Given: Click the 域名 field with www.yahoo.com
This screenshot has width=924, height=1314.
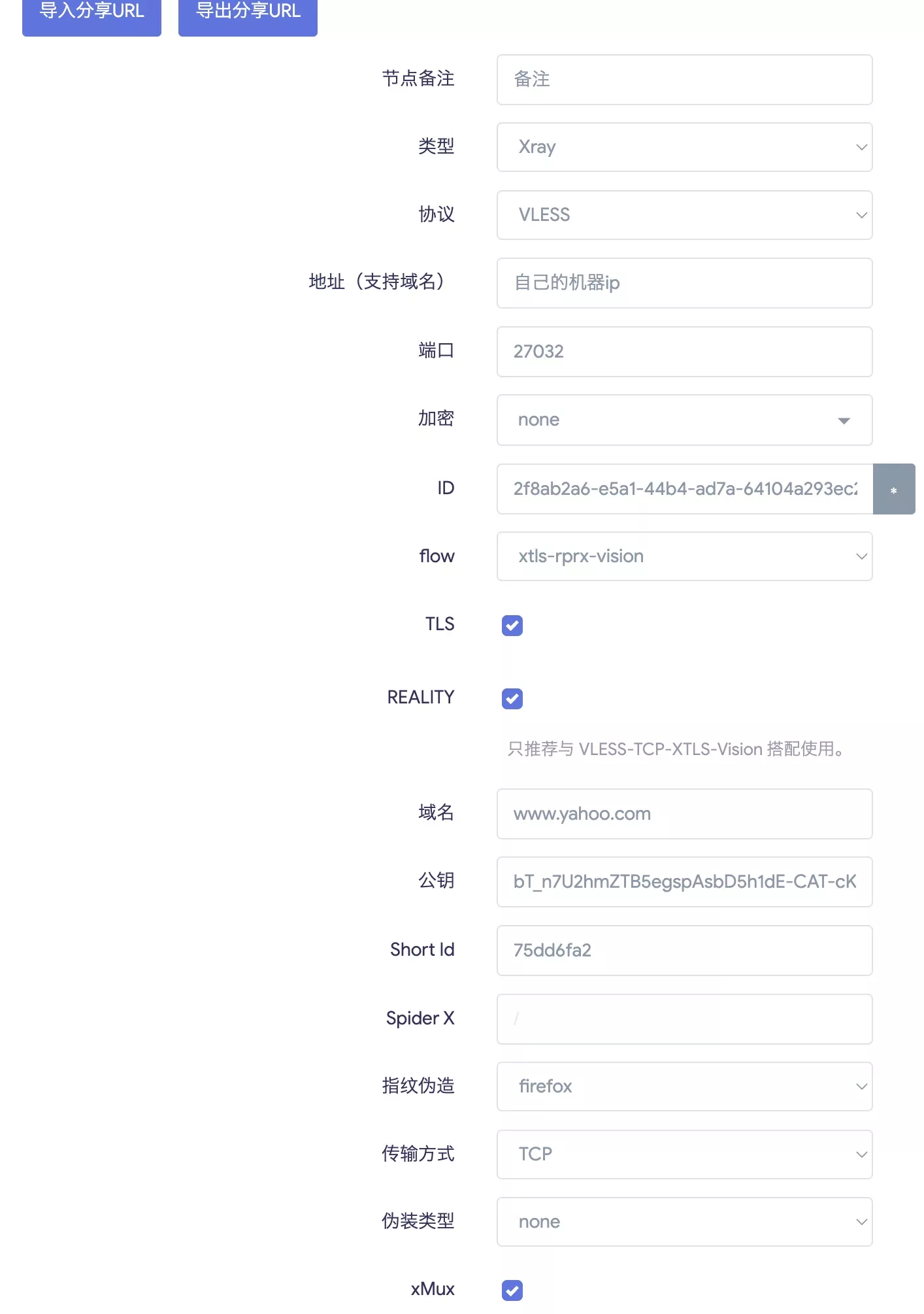Looking at the screenshot, I should click(x=684, y=814).
